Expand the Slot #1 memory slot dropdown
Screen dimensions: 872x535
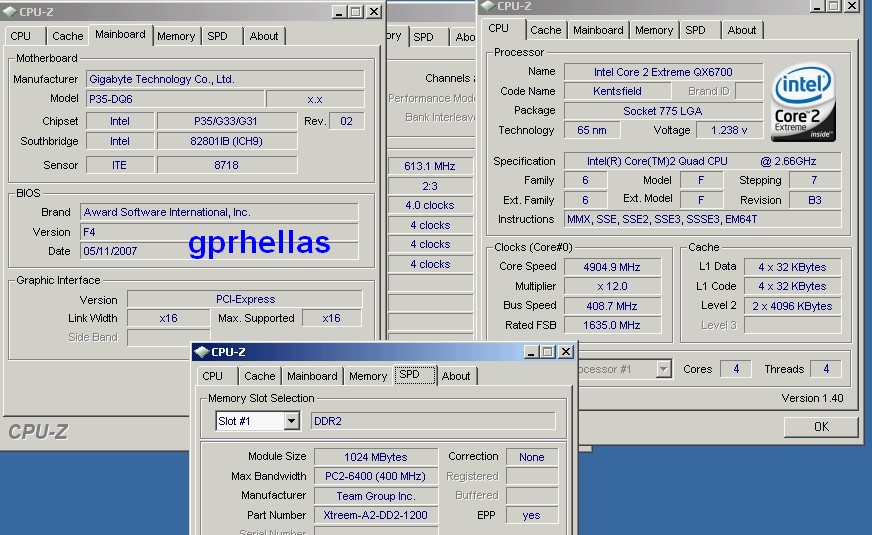point(291,421)
